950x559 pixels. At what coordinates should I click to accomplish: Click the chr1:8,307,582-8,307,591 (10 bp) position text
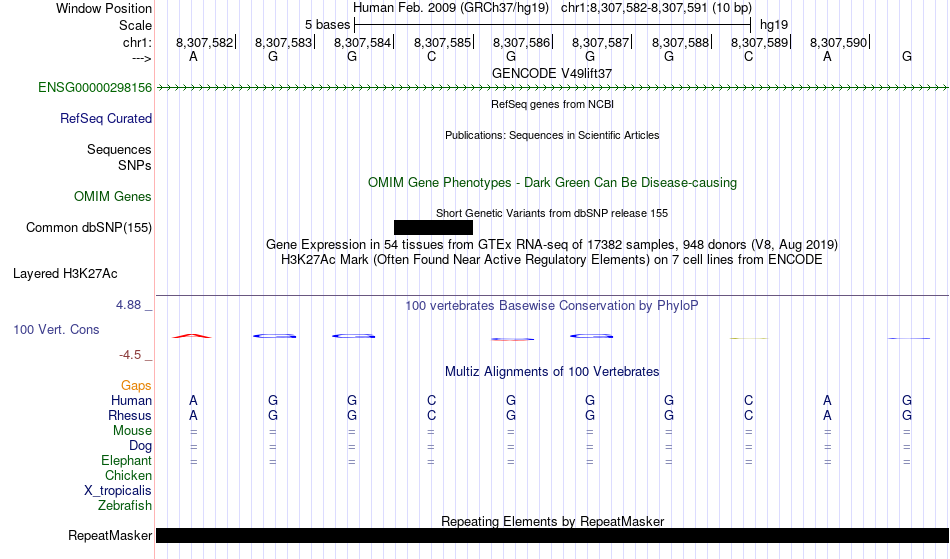pos(656,8)
